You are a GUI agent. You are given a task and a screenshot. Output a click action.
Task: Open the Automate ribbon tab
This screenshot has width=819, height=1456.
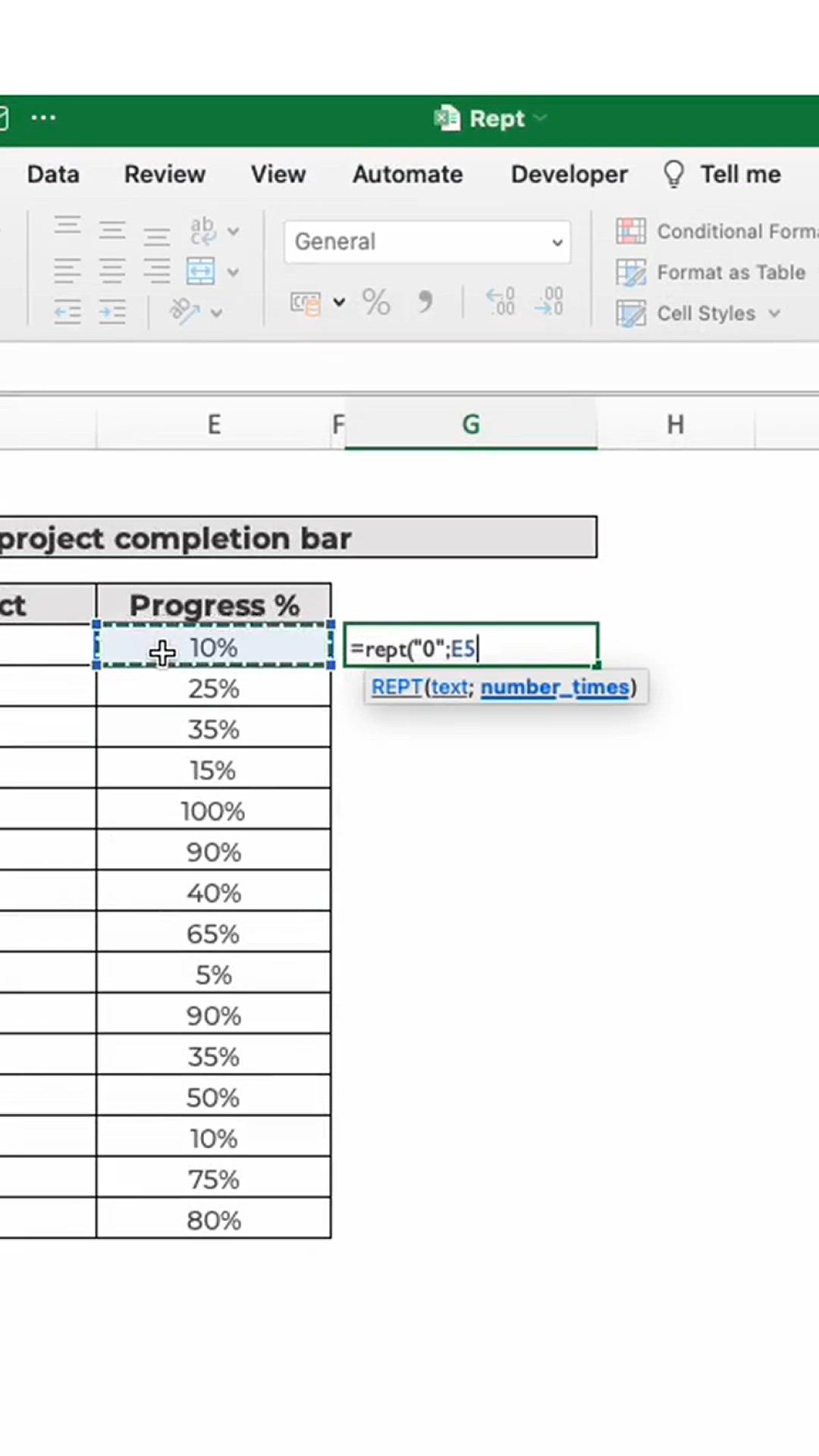pyautogui.click(x=407, y=174)
